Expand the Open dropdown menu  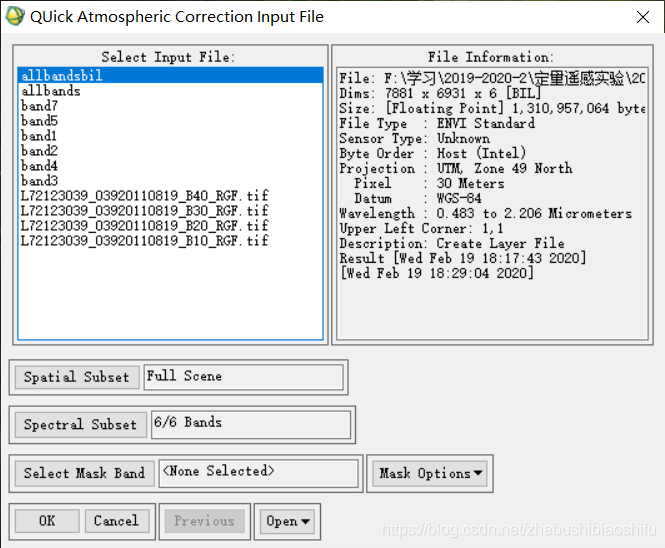coord(287,521)
